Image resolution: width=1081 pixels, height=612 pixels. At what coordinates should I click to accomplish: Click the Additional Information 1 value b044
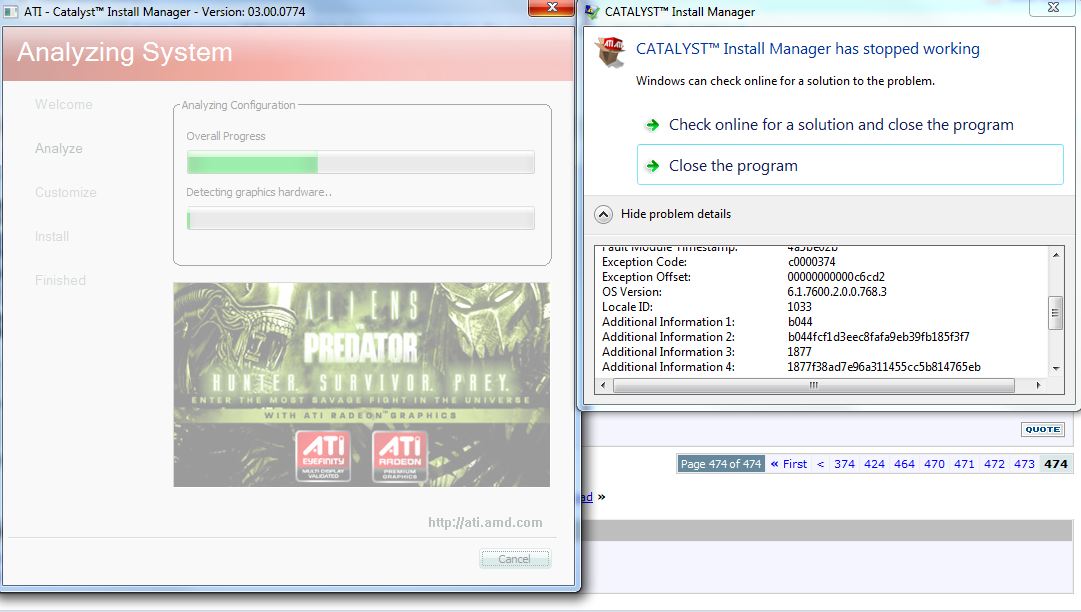pyautogui.click(x=800, y=322)
